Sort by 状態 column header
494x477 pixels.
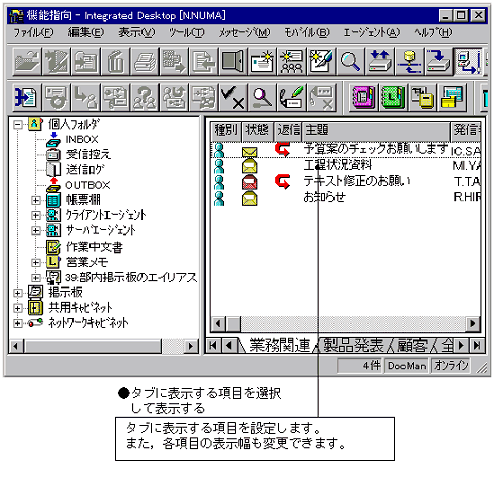(257, 130)
